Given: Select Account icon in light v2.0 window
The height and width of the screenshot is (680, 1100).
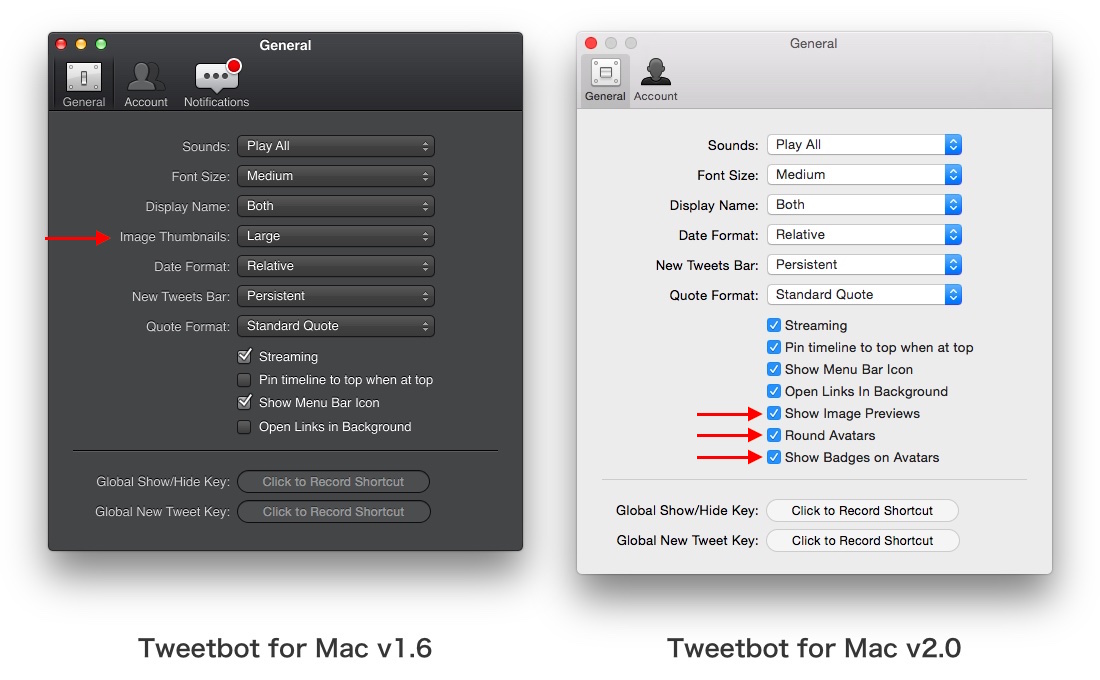Looking at the screenshot, I should coord(655,80).
